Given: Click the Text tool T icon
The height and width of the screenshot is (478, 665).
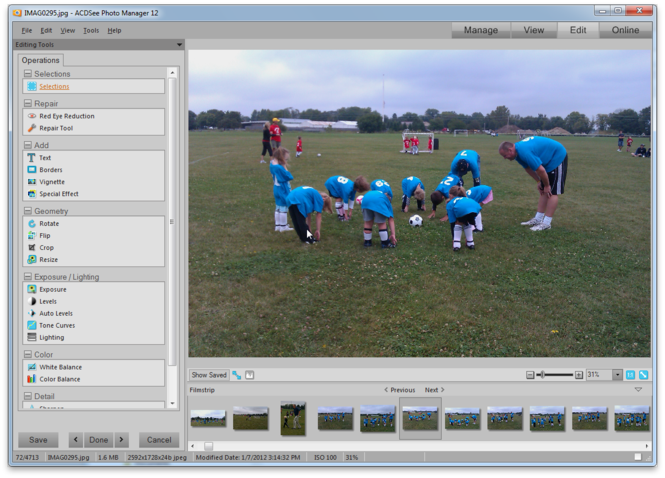Looking at the screenshot, I should coord(31,158).
